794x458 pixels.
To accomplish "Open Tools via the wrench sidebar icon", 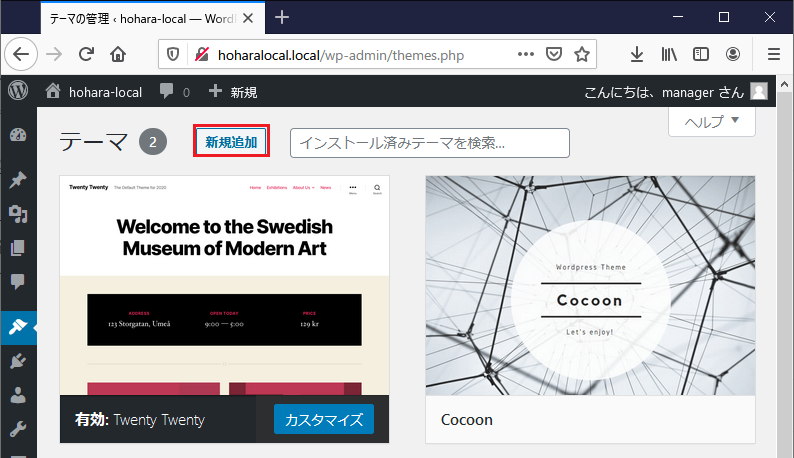I will coord(18,430).
